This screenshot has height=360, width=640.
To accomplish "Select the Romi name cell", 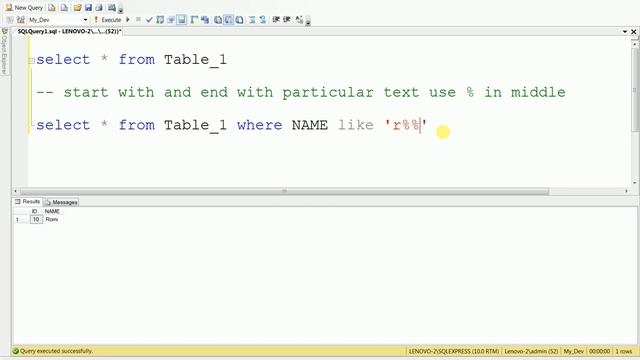I will [x=53, y=220].
